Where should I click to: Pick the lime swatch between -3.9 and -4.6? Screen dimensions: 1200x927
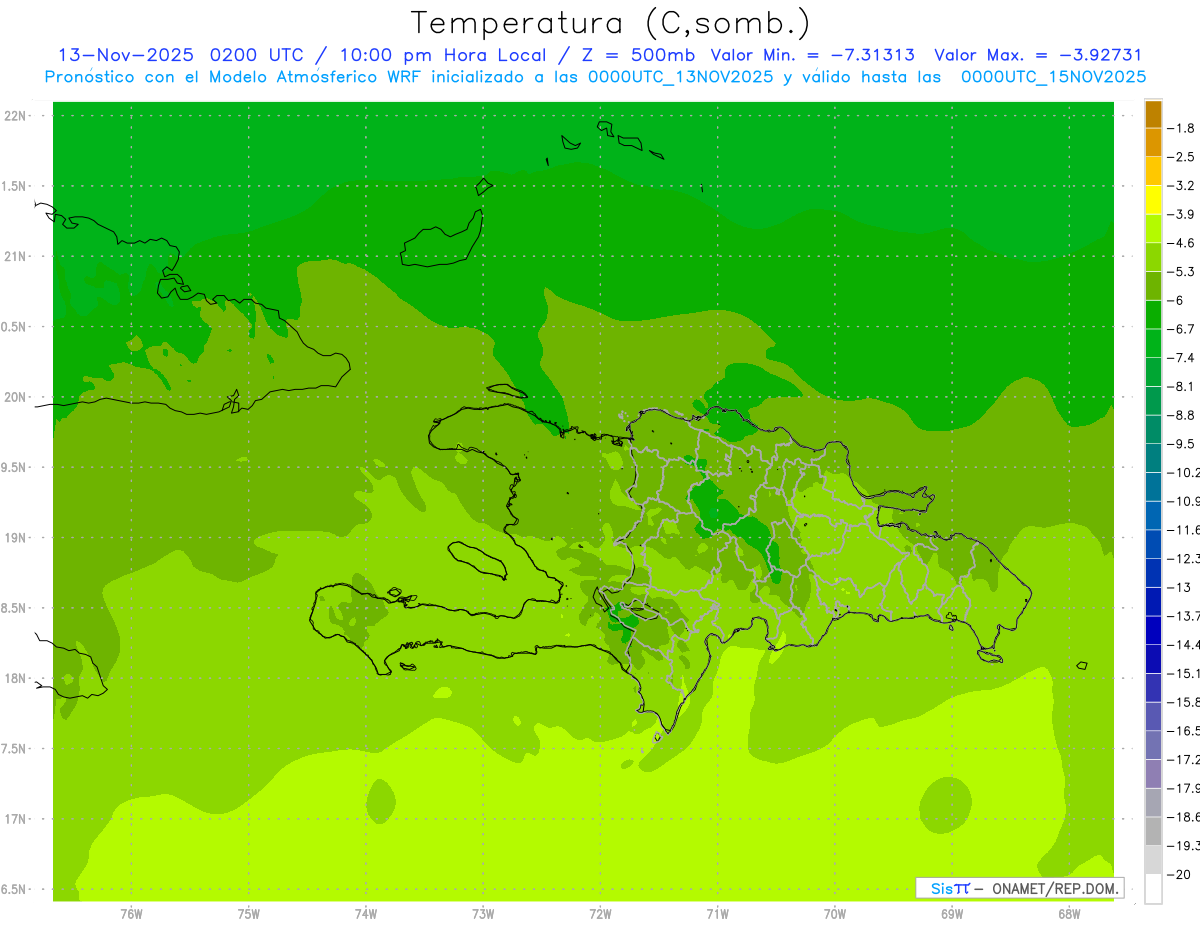point(1153,228)
